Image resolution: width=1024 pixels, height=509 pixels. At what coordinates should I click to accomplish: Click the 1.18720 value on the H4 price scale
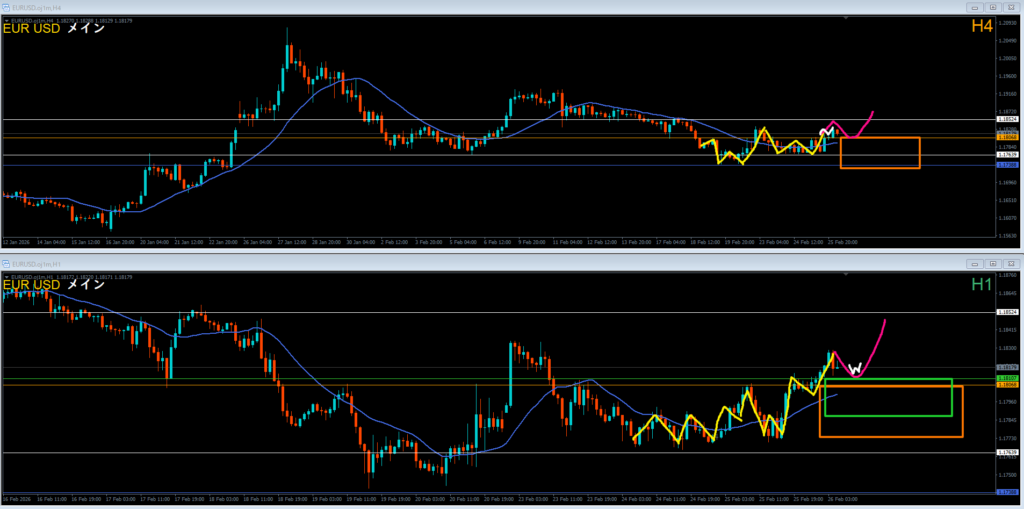(x=1006, y=111)
